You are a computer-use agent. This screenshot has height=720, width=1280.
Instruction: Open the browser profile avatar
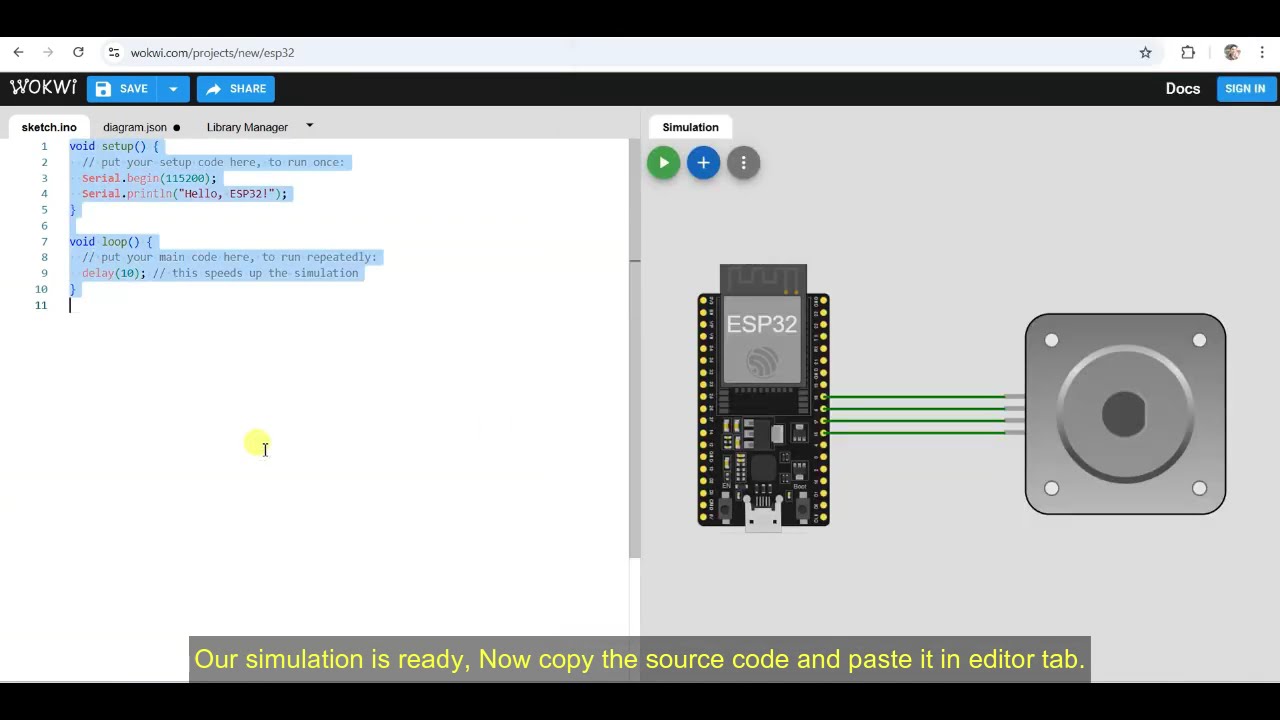point(1232,52)
